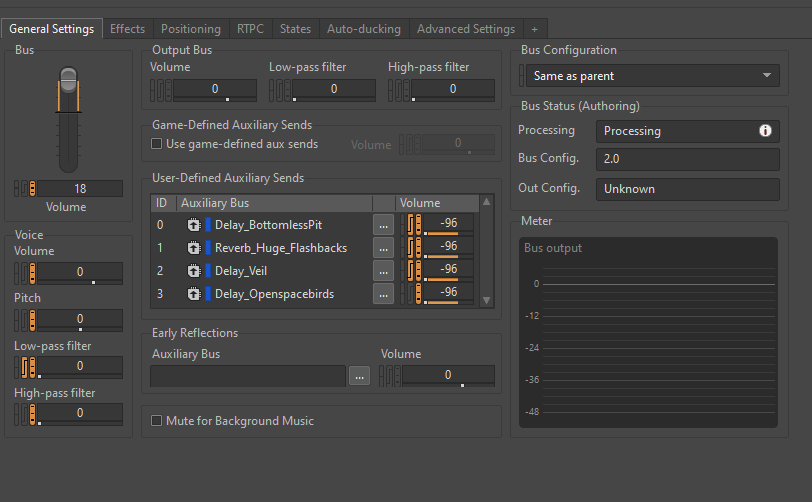The width and height of the screenshot is (812, 502).
Task: Click RTPC indicator beside Voice High-pass filter
Action: [x=33, y=414]
